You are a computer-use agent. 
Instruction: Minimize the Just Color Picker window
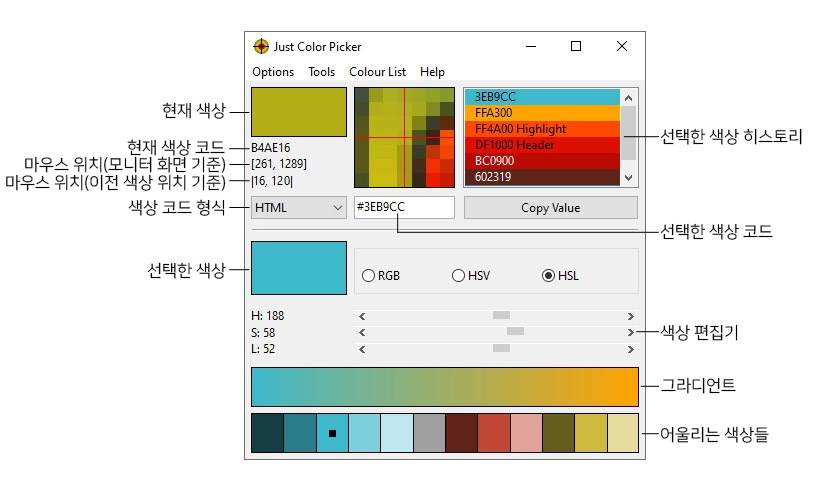click(x=531, y=47)
